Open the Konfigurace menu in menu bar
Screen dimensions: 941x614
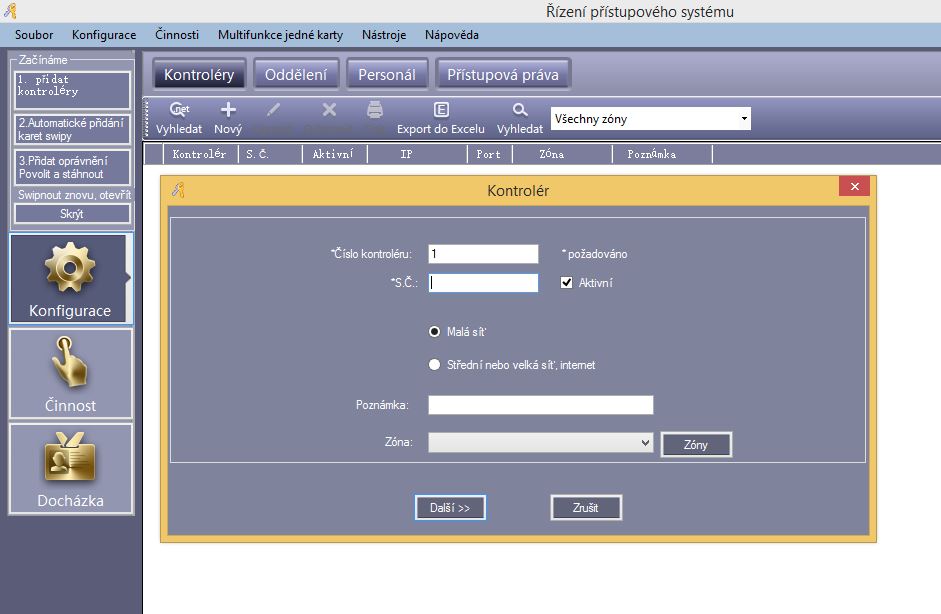click(104, 35)
